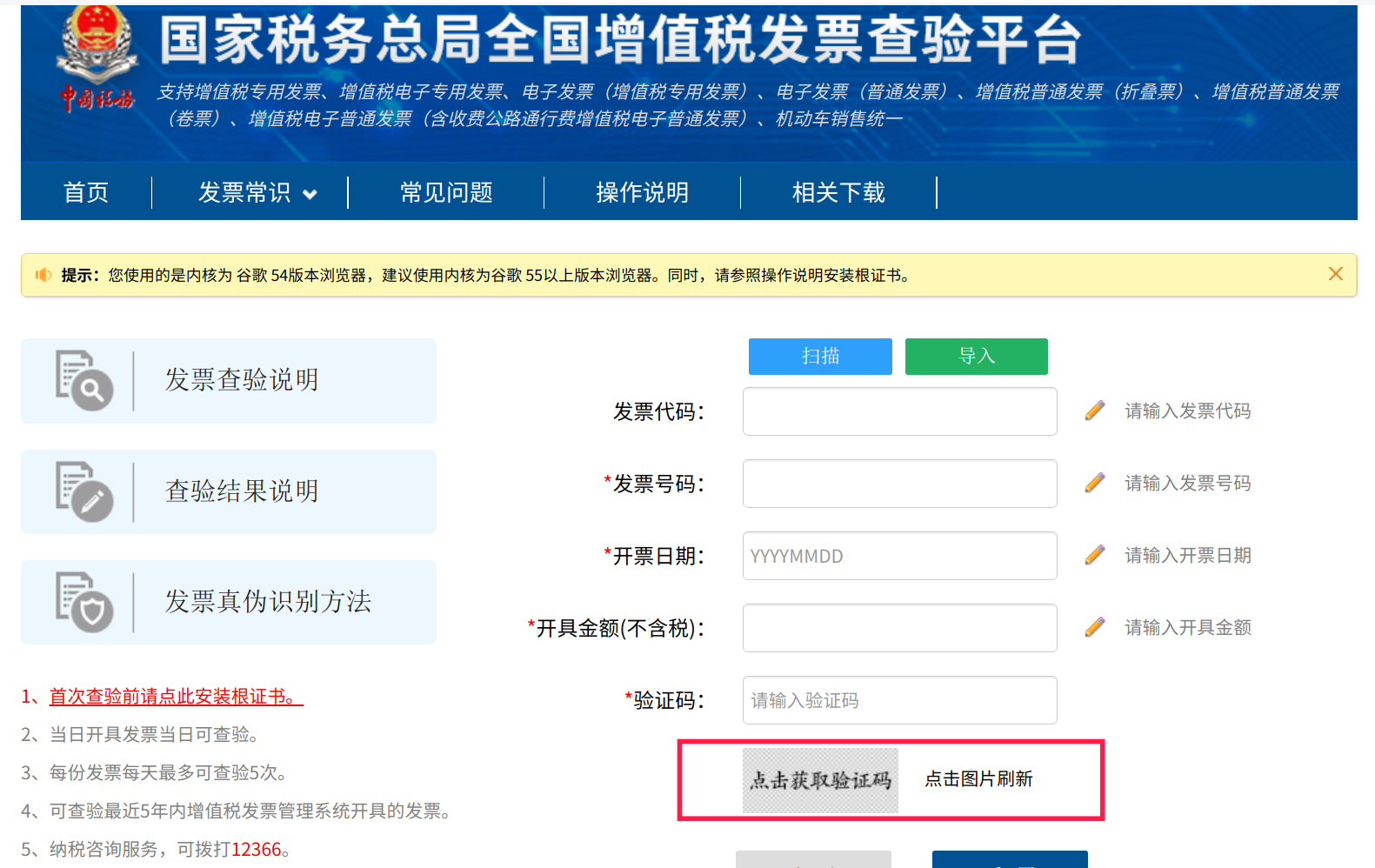Open the 相关下载 menu item
1375x868 pixels.
(x=838, y=192)
